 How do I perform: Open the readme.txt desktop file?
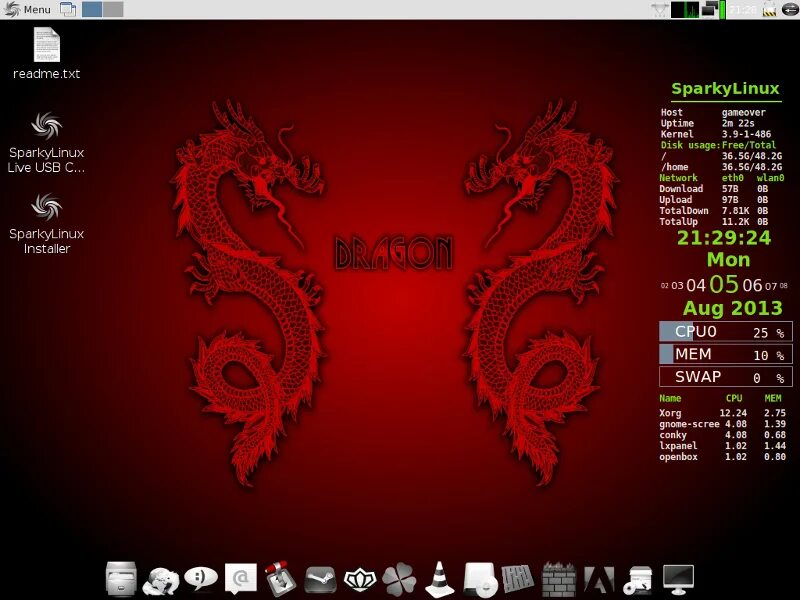pyautogui.click(x=46, y=54)
